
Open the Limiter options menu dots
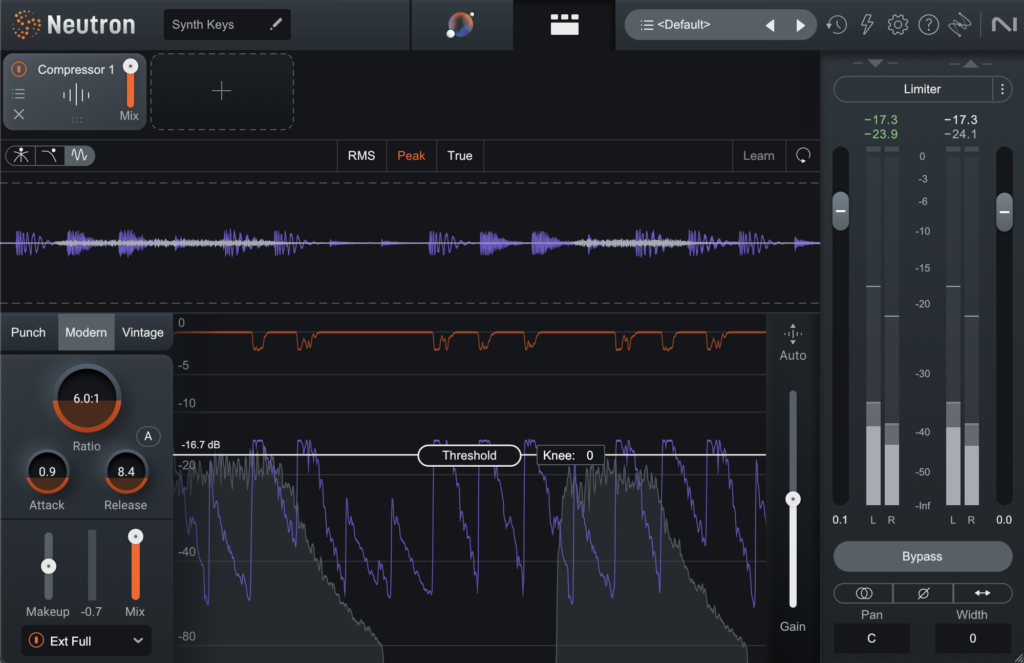coord(1002,89)
